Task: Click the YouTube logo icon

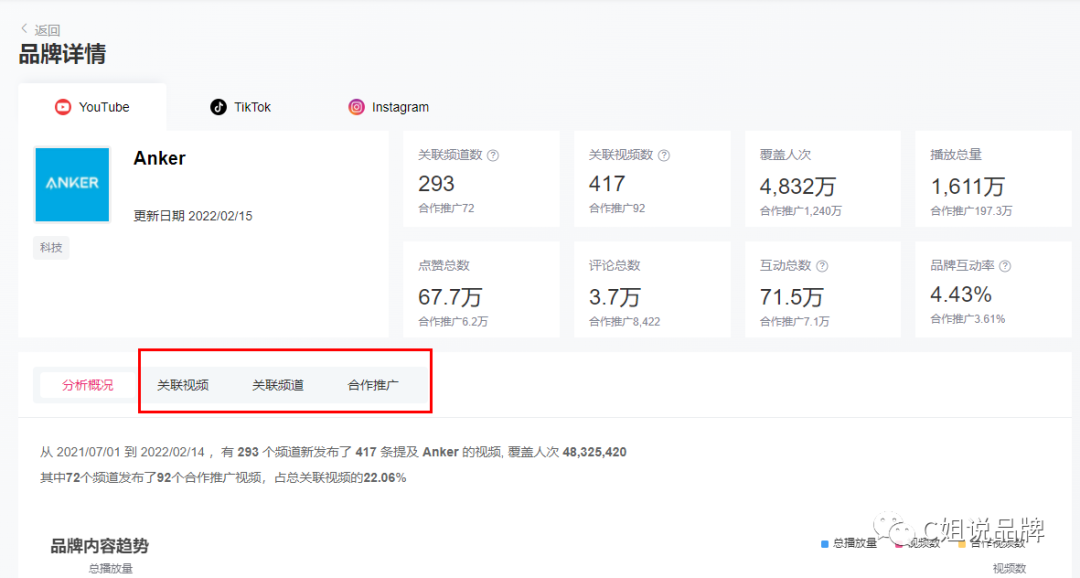Action: (63, 107)
